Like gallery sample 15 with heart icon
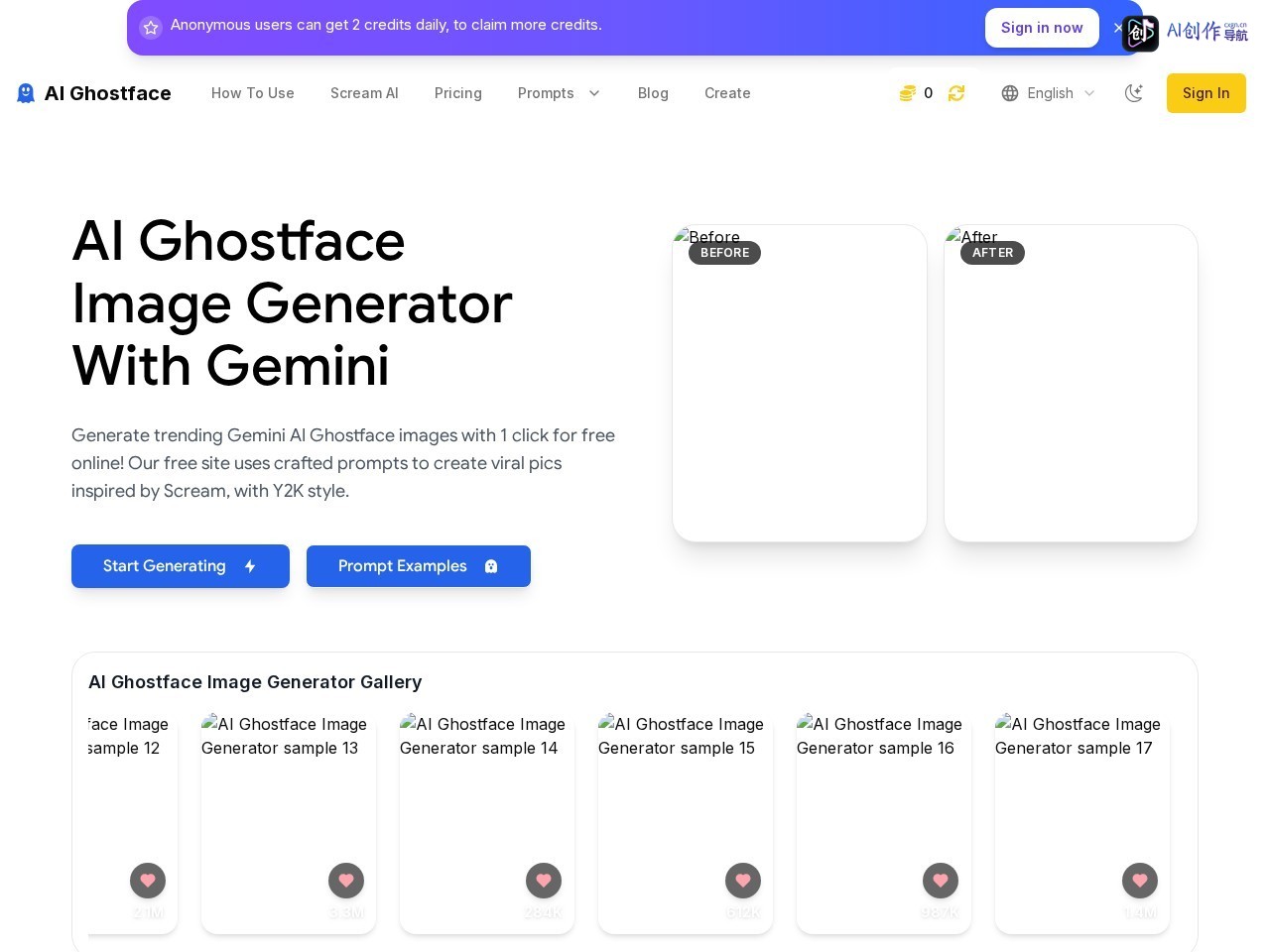Screen dimensions: 1270x952 743,880
